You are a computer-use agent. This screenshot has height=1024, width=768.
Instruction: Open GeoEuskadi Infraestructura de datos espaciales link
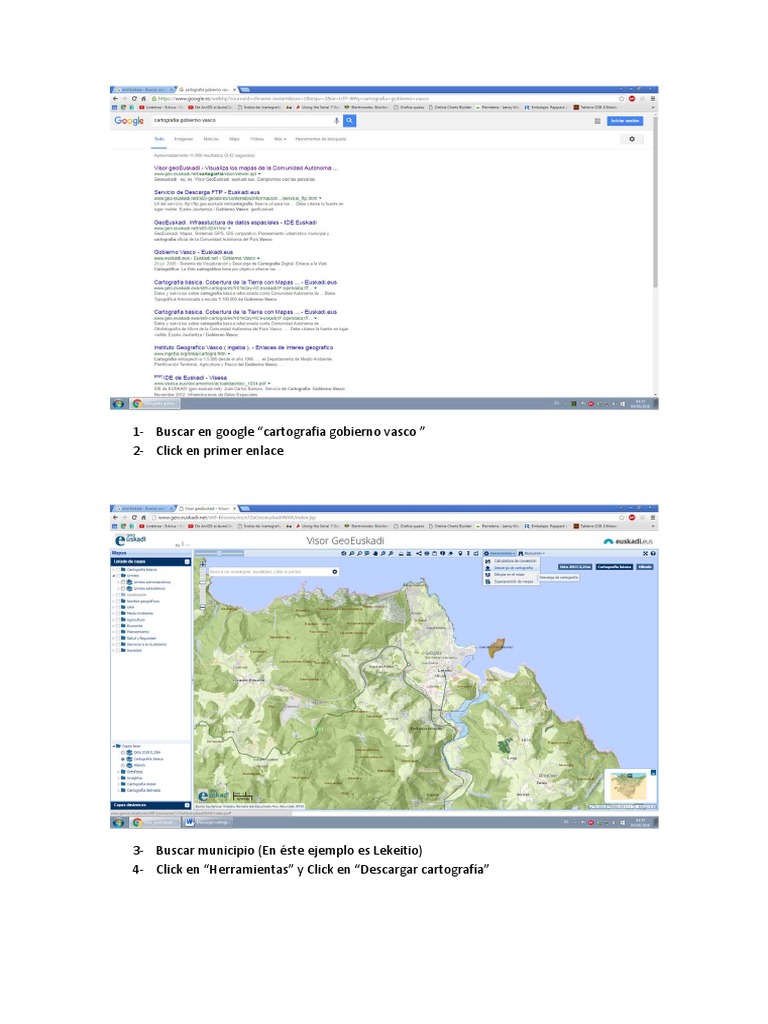235,222
